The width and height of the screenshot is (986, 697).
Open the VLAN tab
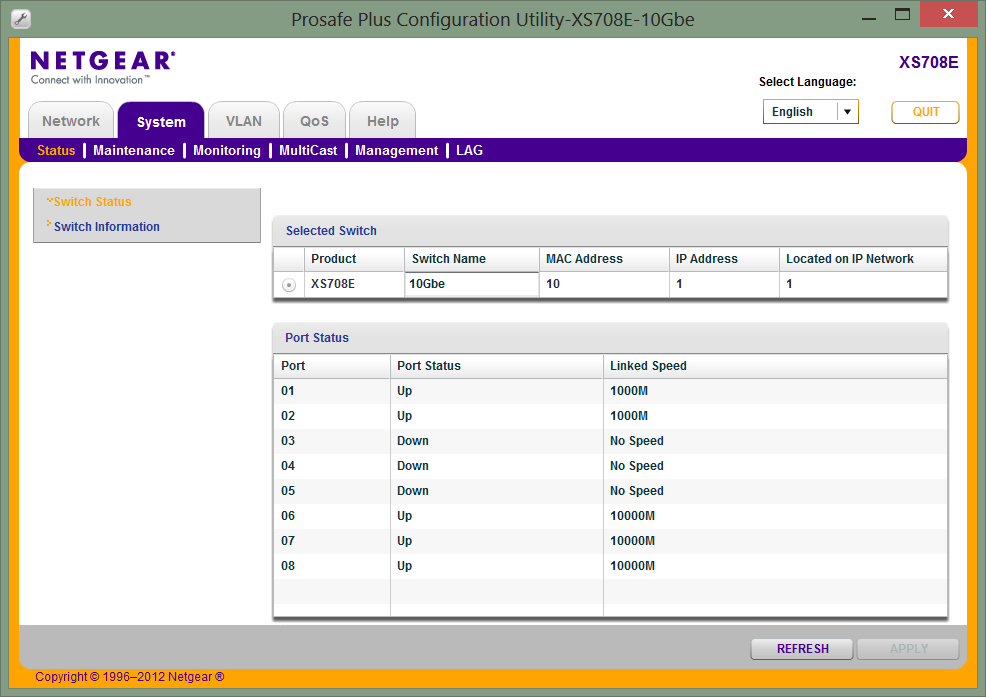click(244, 121)
